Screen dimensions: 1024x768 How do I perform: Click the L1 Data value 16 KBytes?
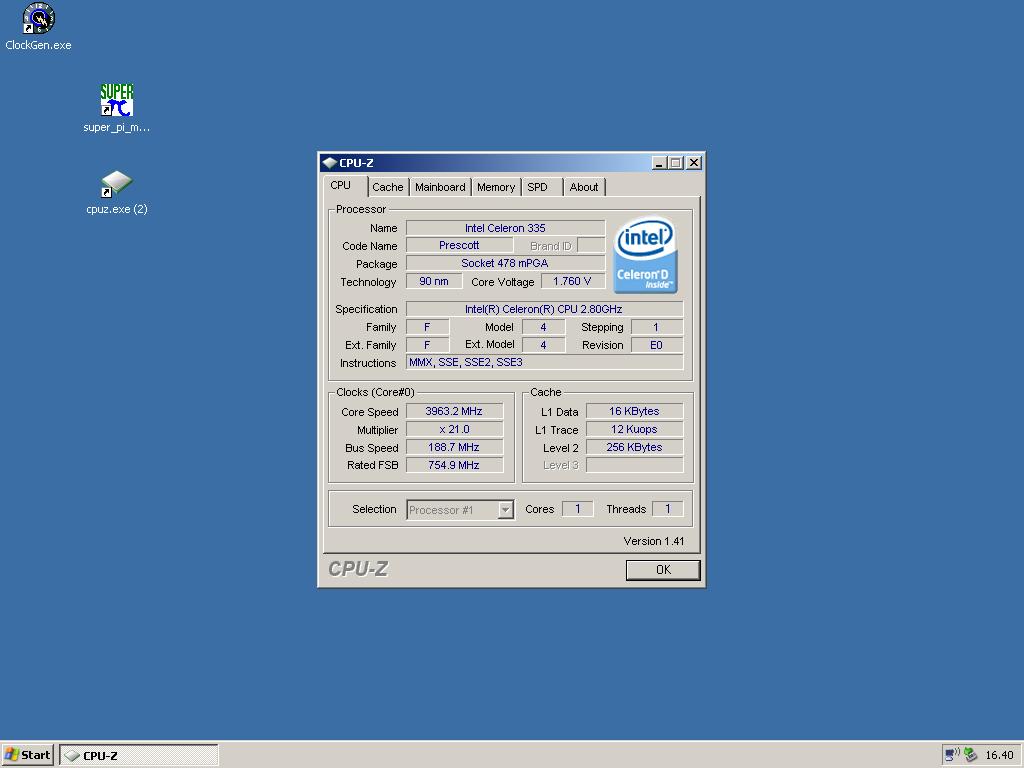click(x=635, y=411)
